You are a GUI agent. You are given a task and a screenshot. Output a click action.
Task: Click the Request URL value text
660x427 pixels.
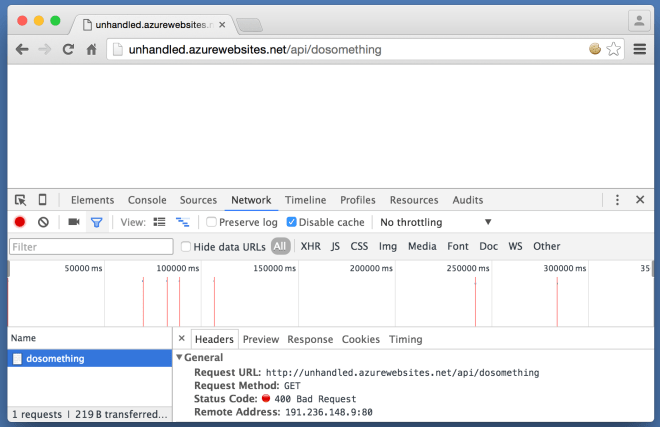point(402,373)
